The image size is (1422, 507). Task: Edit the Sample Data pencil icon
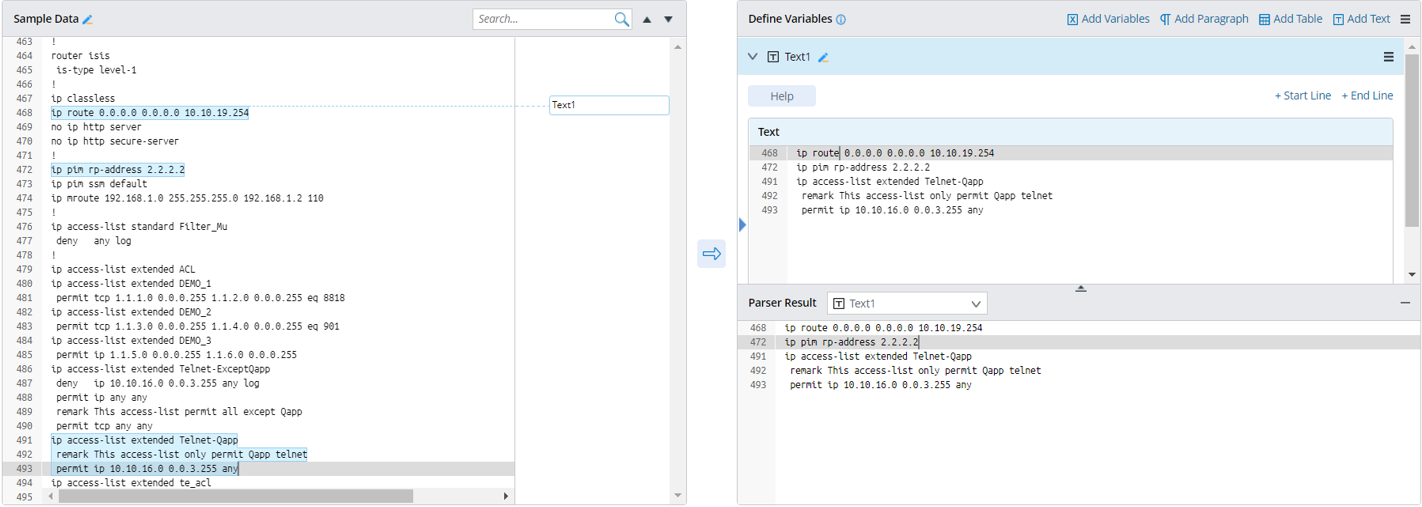[x=88, y=19]
